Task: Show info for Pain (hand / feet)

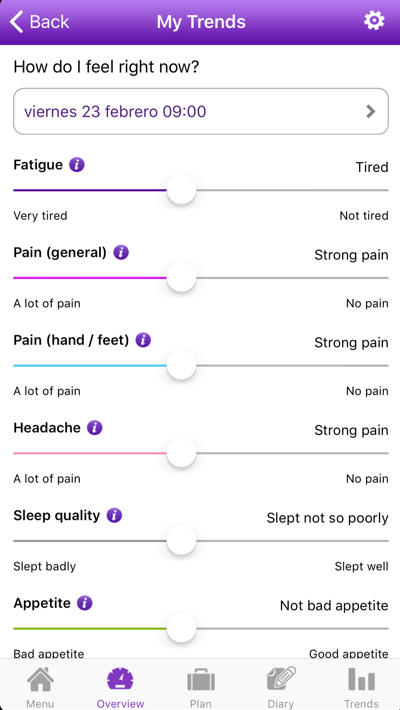Action: click(143, 340)
